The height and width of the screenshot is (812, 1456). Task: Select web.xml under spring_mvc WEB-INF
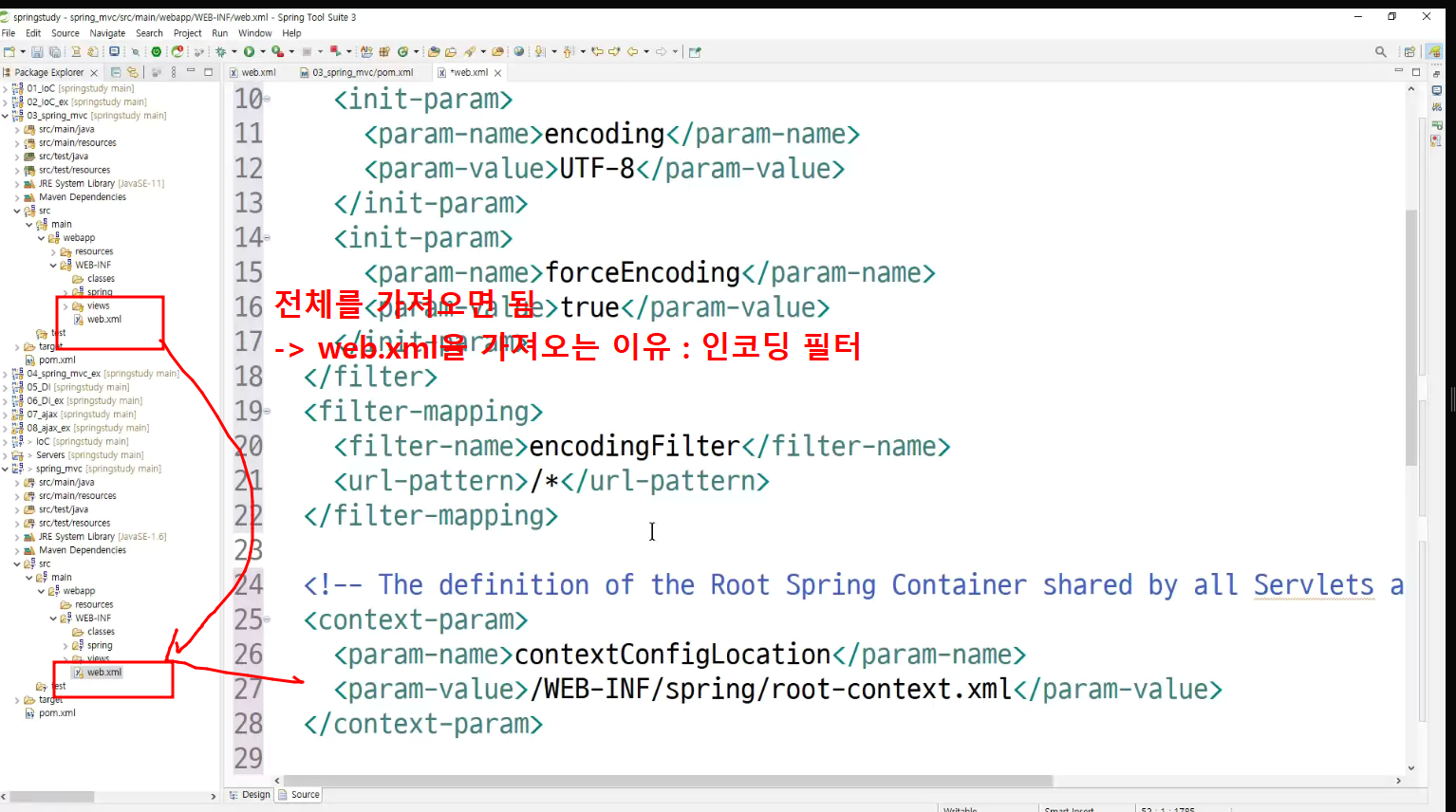point(104,673)
